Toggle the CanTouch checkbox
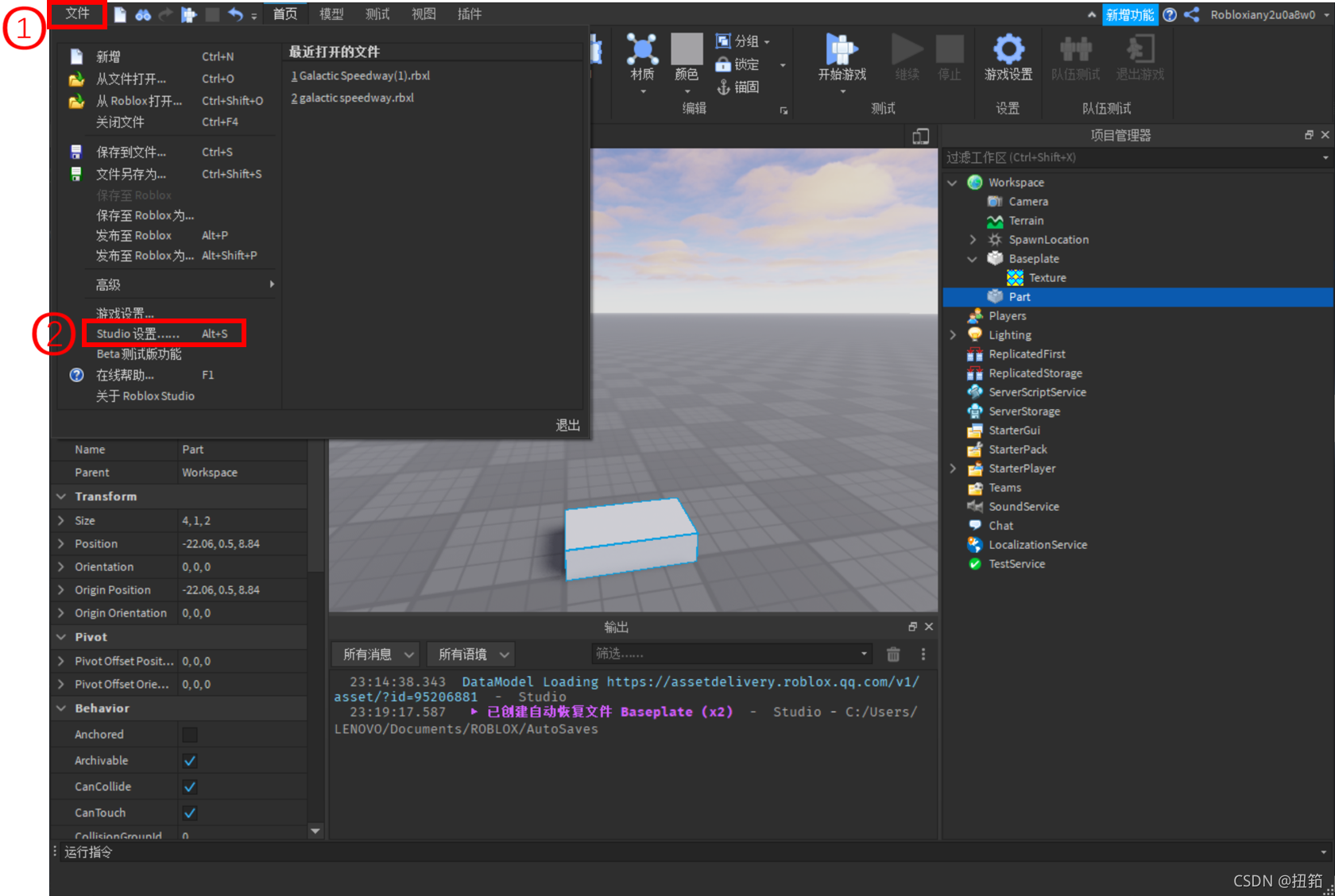Viewport: 1335px width, 896px height. [x=190, y=813]
